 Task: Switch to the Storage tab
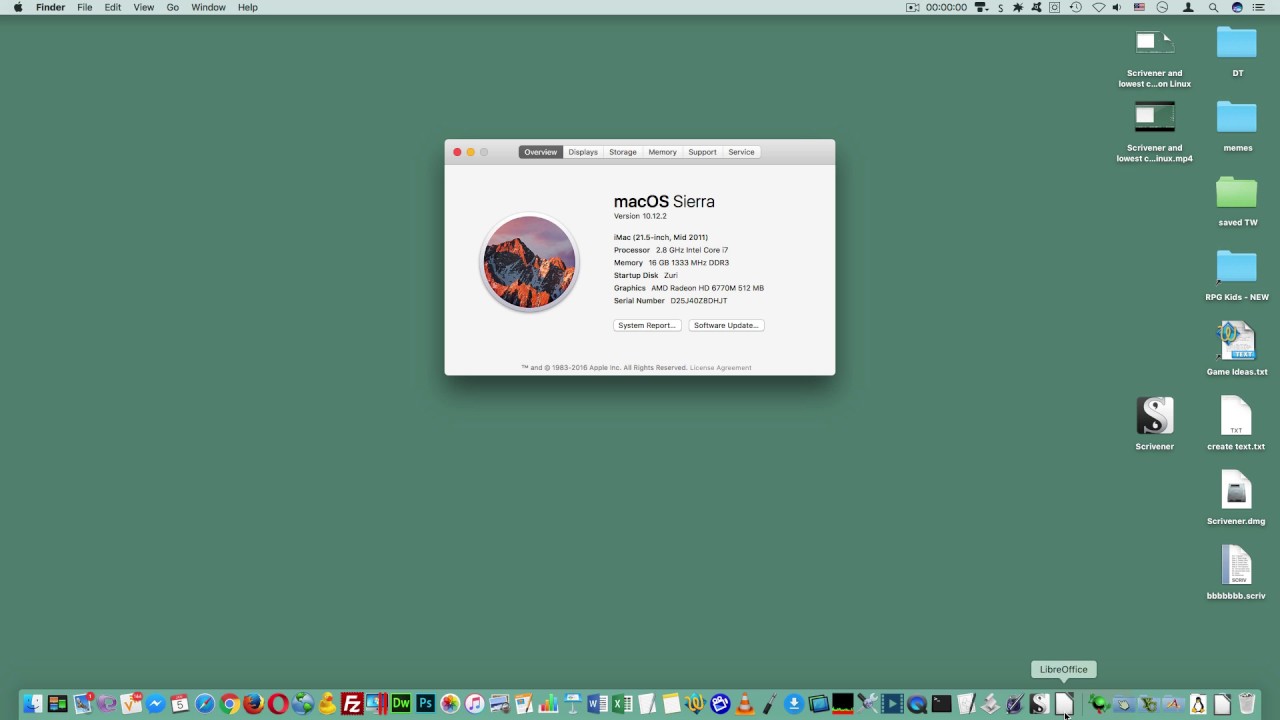coord(623,152)
